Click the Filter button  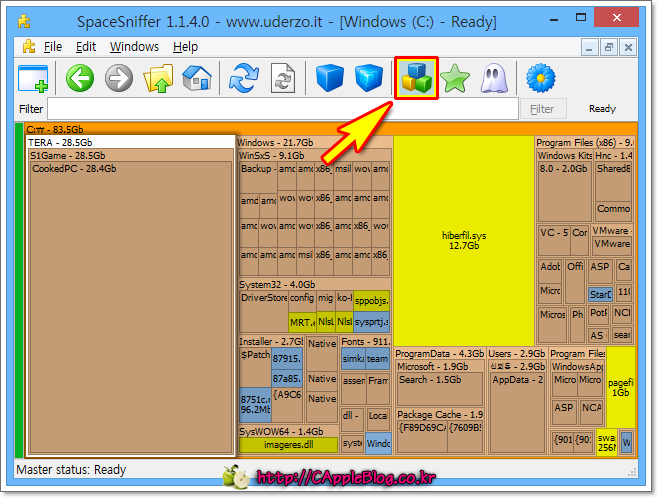pyautogui.click(x=543, y=109)
